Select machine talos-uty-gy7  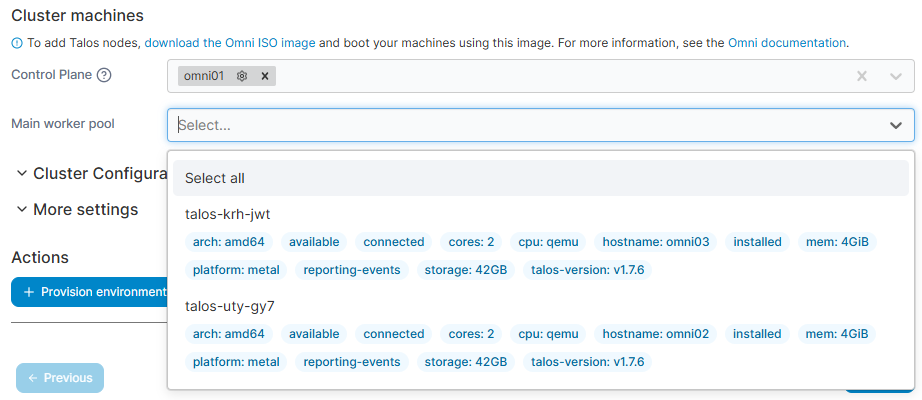coord(230,306)
